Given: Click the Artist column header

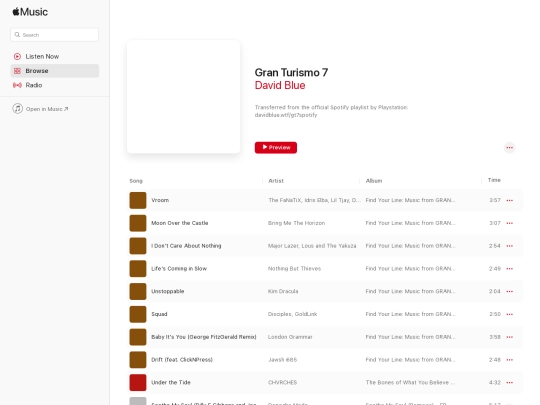Looking at the screenshot, I should pyautogui.click(x=276, y=180).
